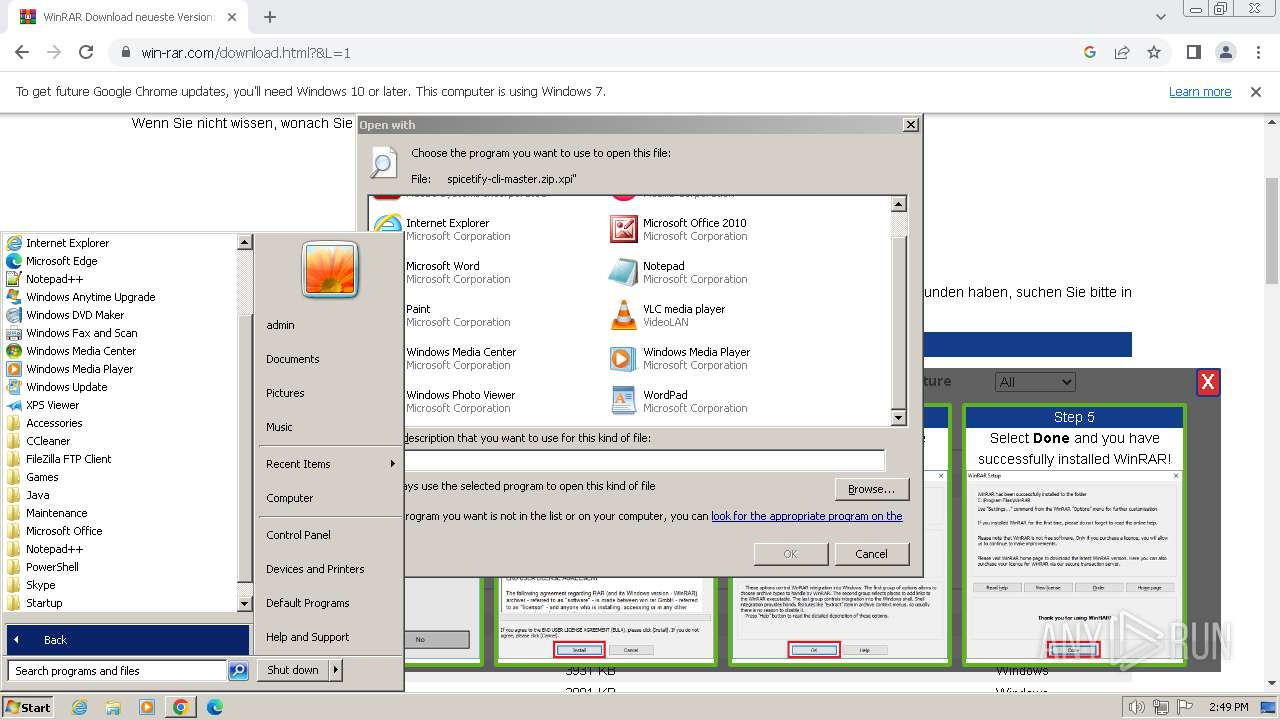Click the Start menu search magnifier icon
Viewport: 1280px width, 720px height.
coord(238,671)
